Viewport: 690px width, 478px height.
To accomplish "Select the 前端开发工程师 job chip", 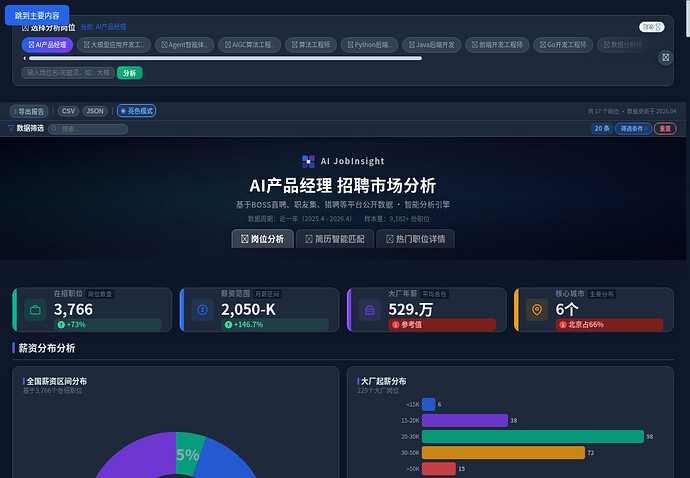I will coord(497,45).
